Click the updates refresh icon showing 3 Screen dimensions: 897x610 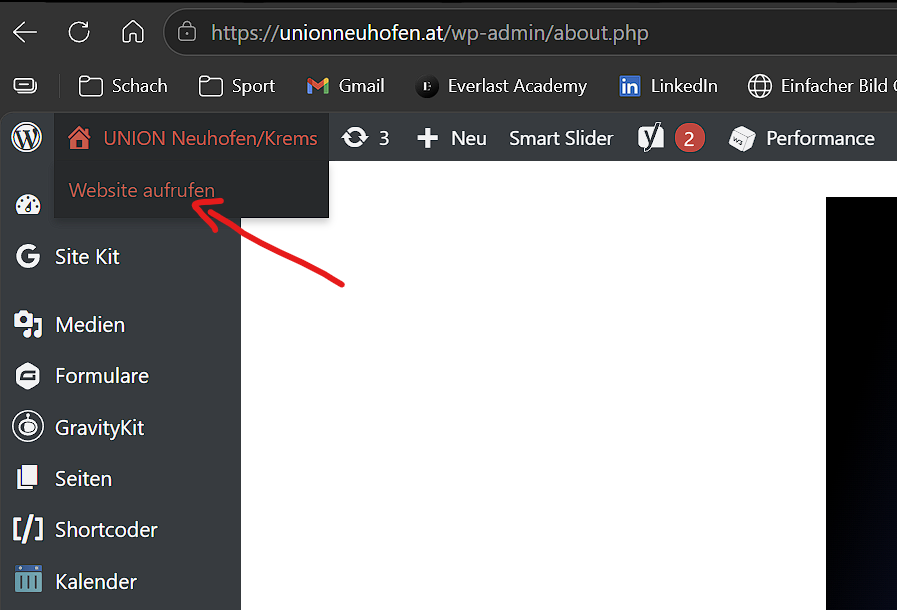pos(356,138)
